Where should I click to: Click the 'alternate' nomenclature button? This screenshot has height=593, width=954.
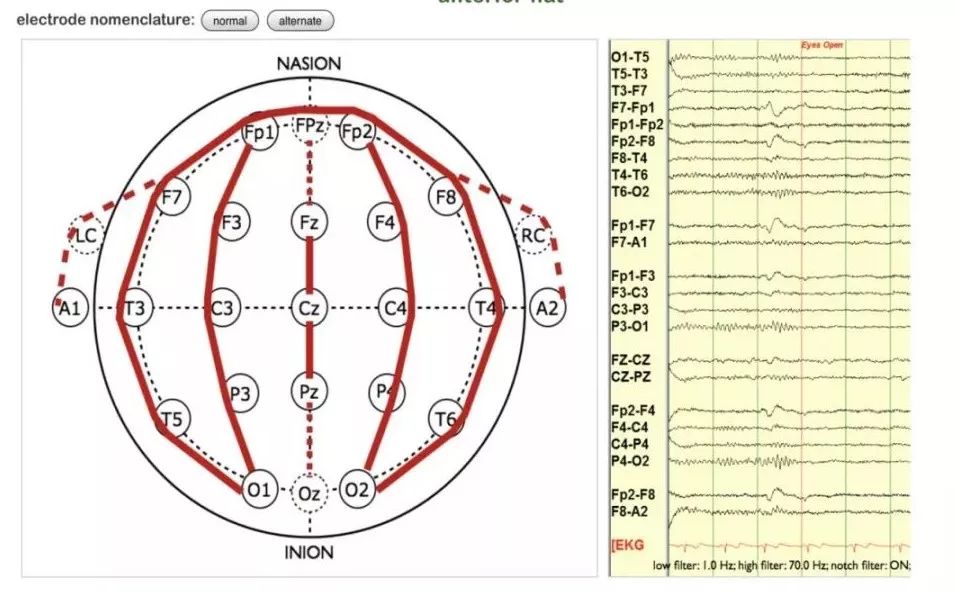point(301,20)
